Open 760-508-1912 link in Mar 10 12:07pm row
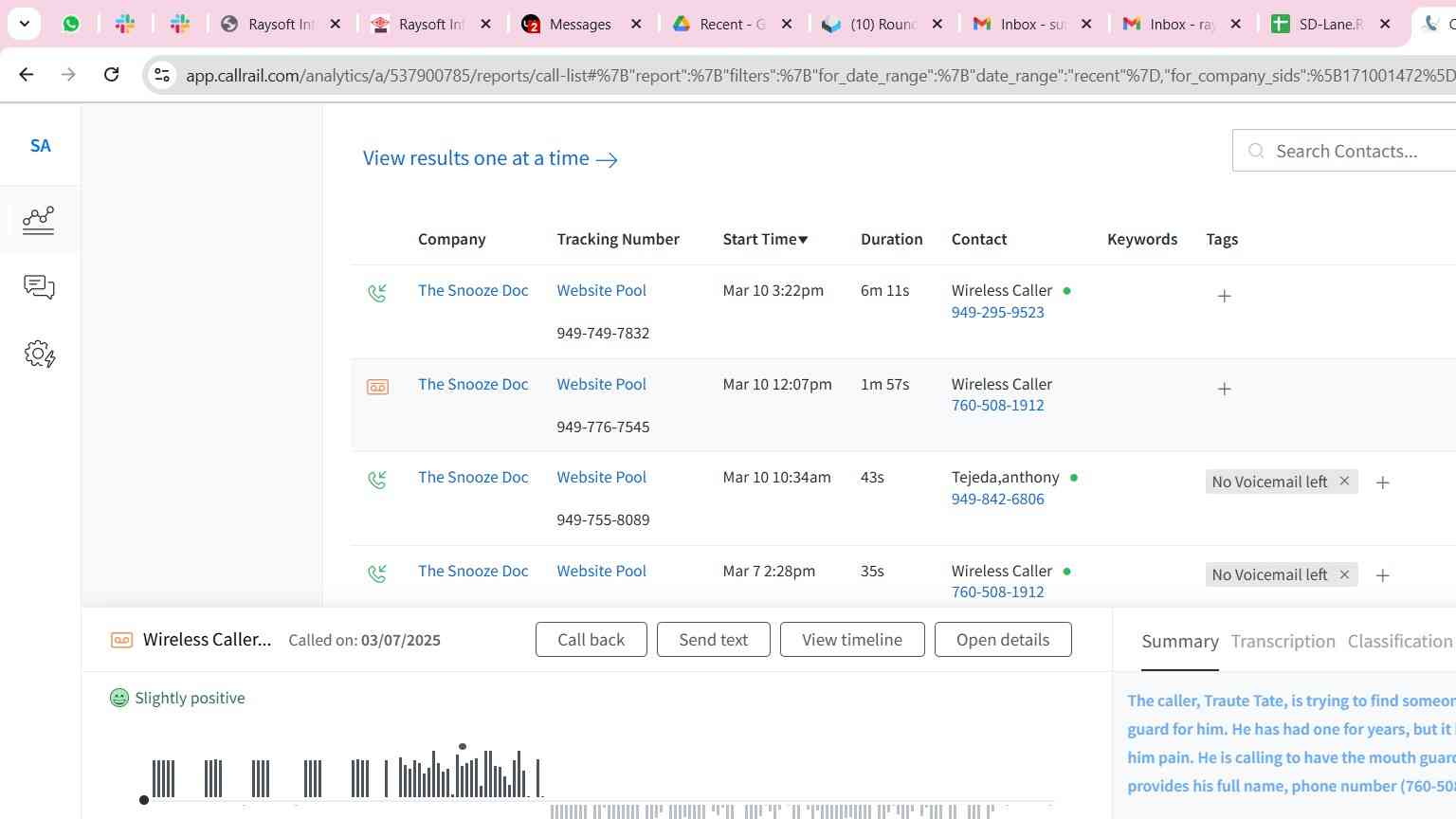The width and height of the screenshot is (1456, 819). (997, 405)
